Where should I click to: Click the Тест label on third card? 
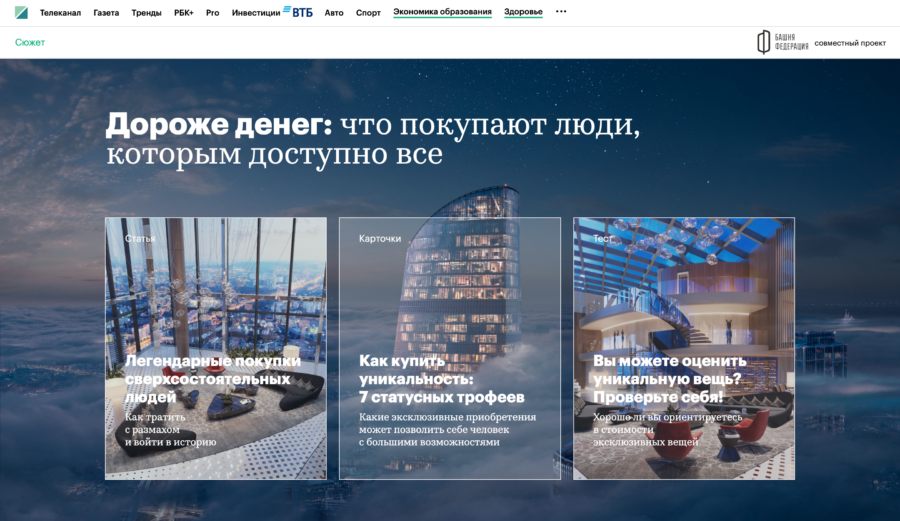[603, 239]
